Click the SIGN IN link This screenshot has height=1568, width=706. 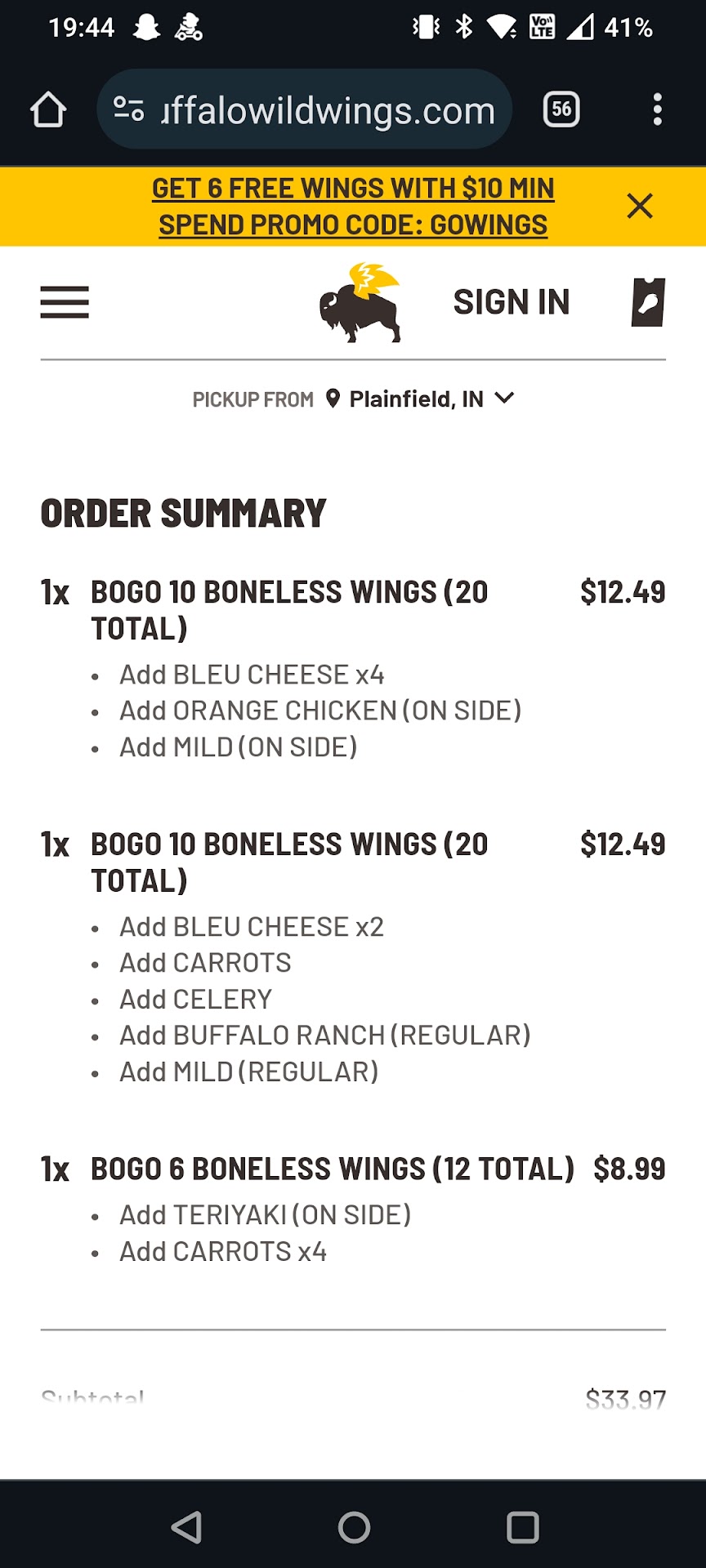(x=512, y=302)
